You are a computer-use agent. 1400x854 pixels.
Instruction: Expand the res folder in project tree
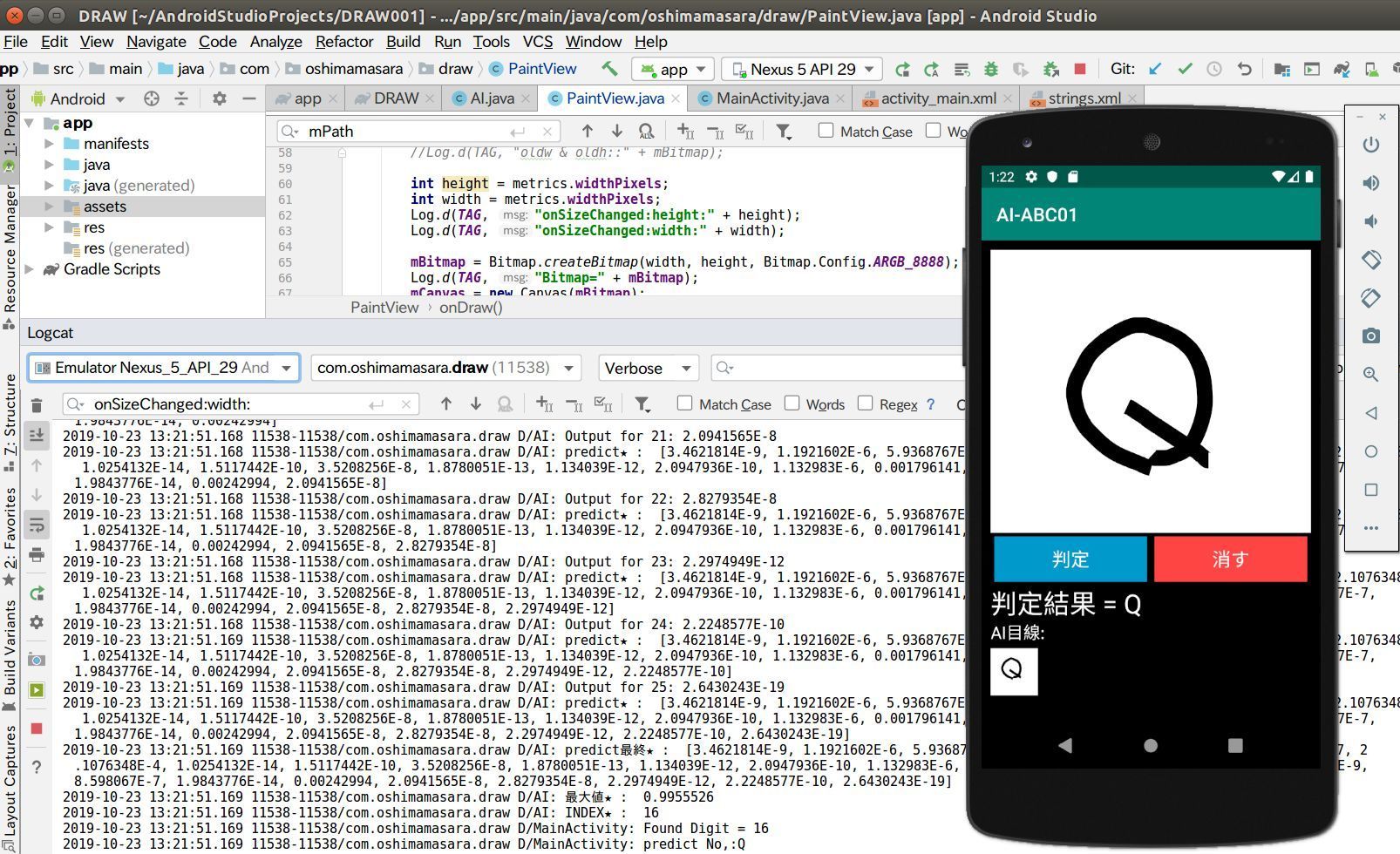tap(49, 227)
